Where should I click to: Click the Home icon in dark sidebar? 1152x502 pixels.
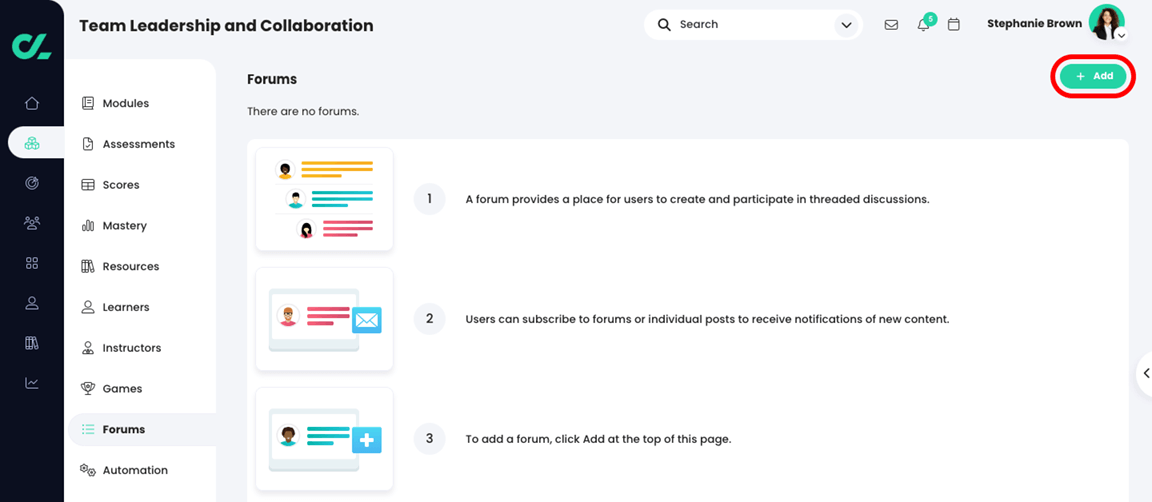32,103
